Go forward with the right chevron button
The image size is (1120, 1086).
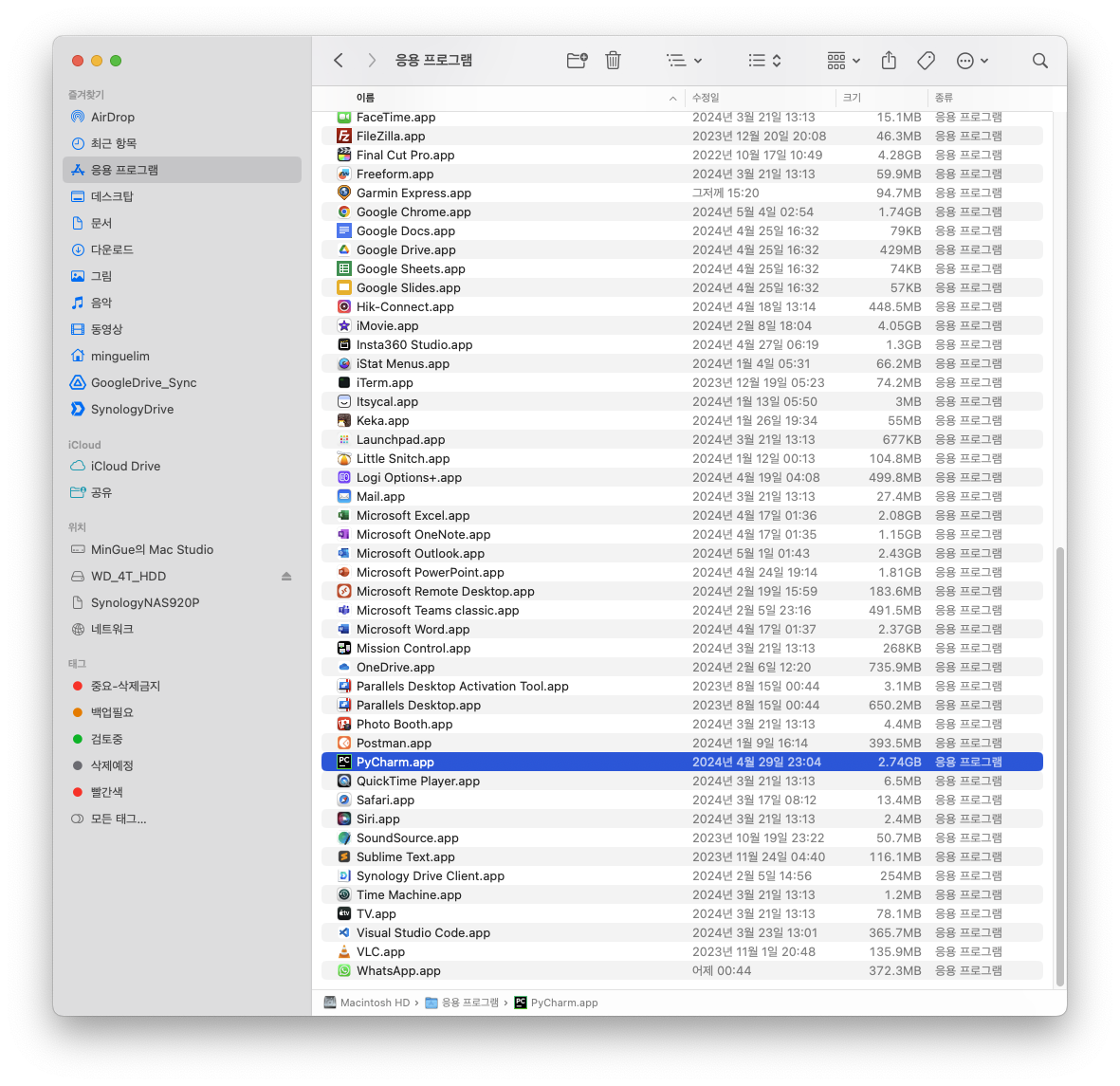coord(372,61)
